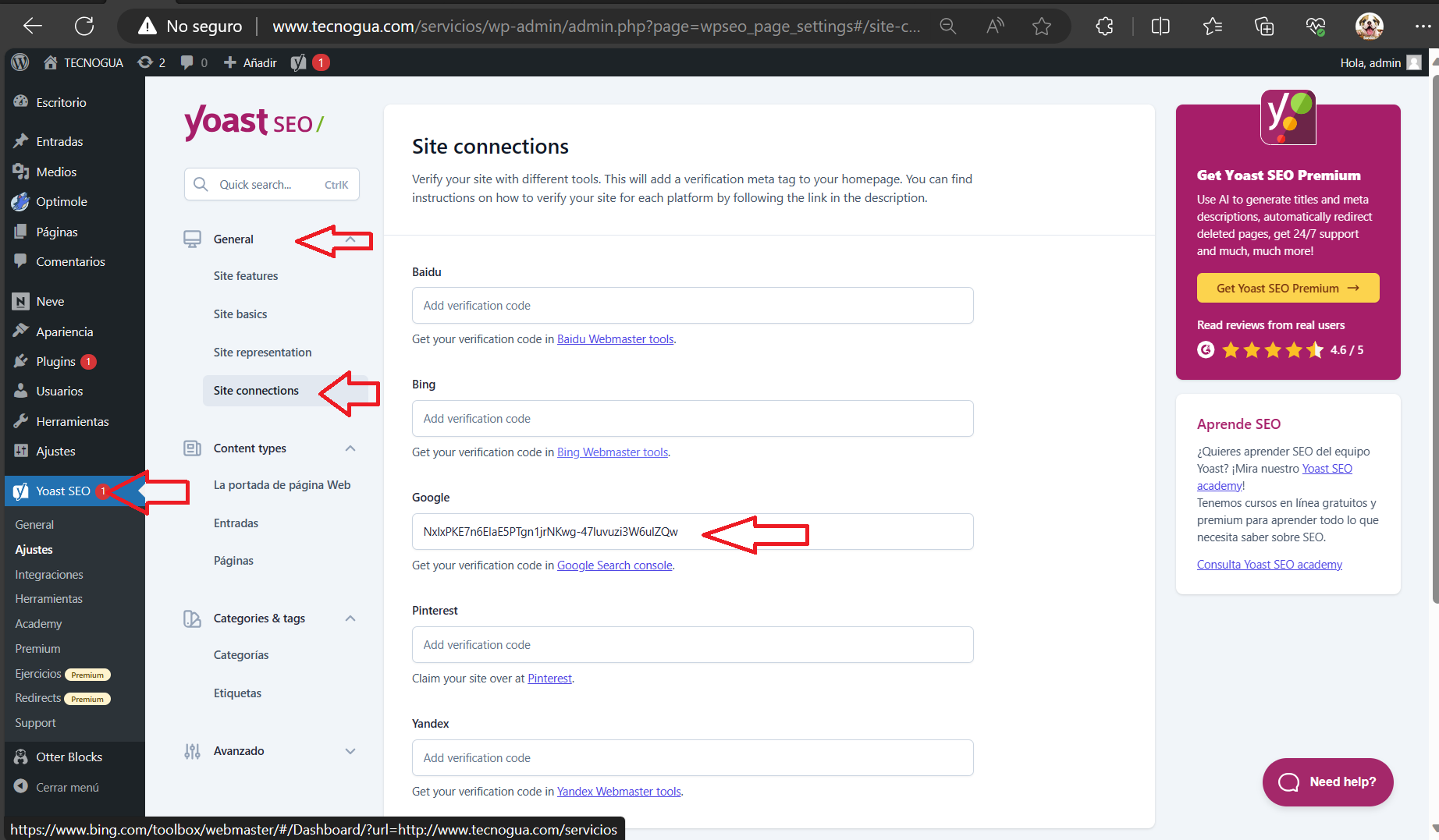Click the read aloud icon
1439x840 pixels.
(995, 27)
